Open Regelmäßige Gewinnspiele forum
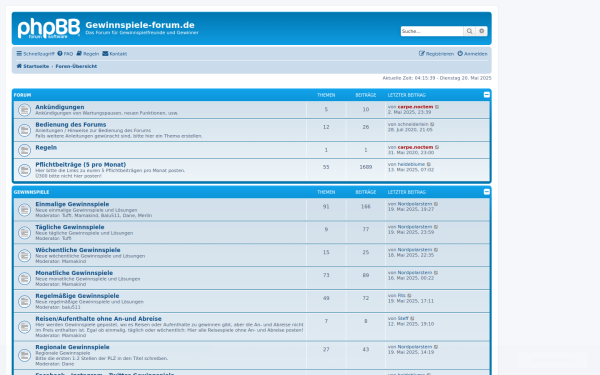 (77, 296)
